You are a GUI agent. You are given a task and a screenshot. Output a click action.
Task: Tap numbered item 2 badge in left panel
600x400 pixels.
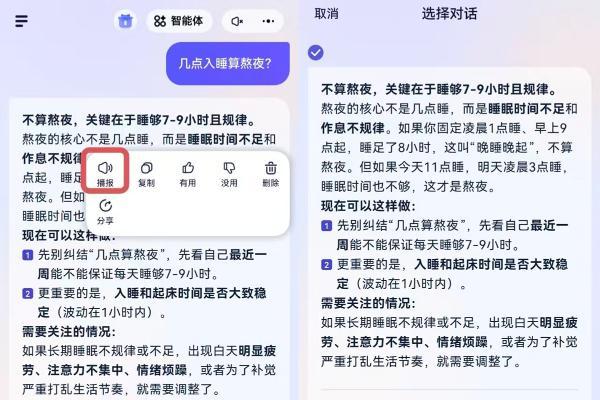28,294
